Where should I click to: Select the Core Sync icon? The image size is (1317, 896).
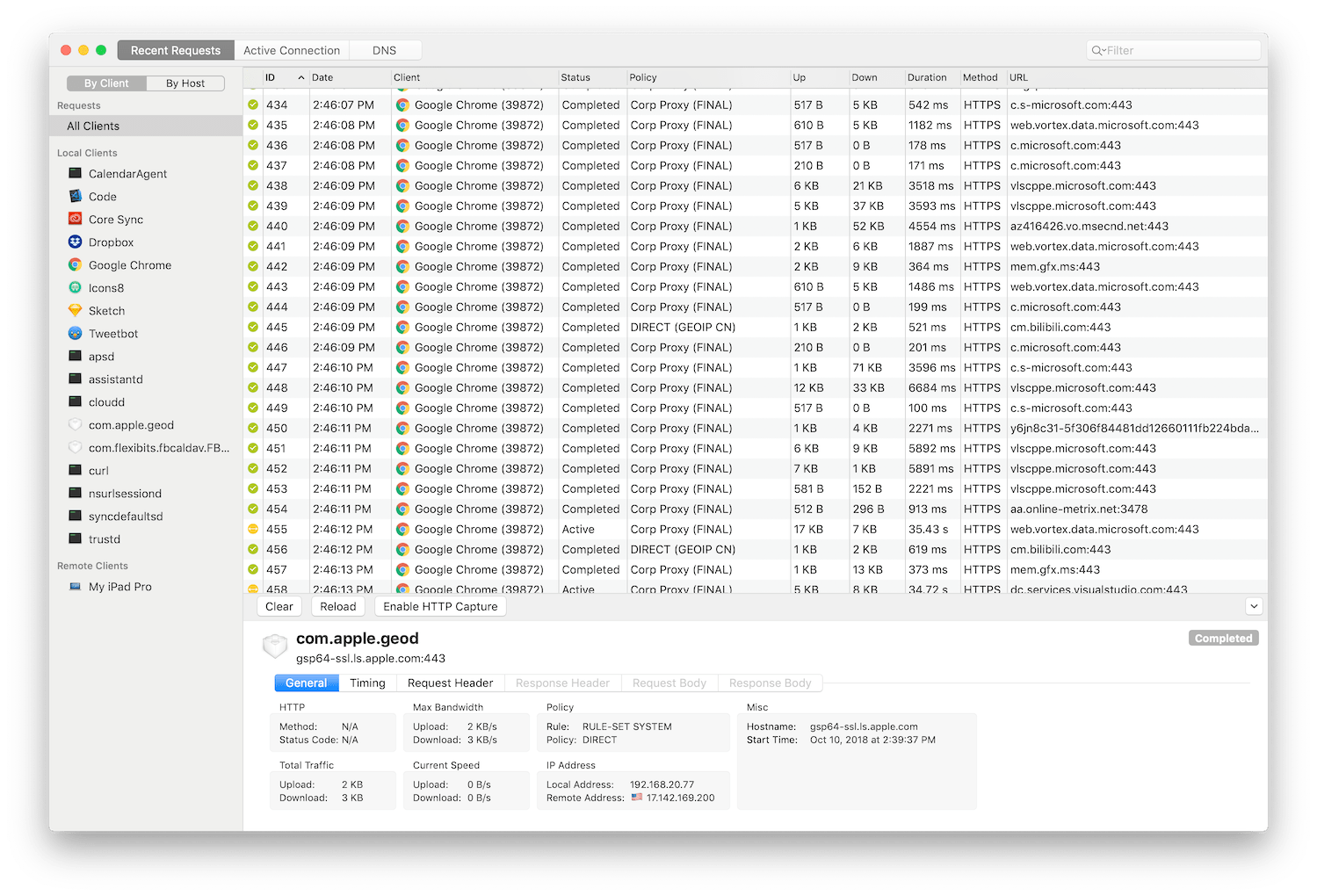click(75, 220)
